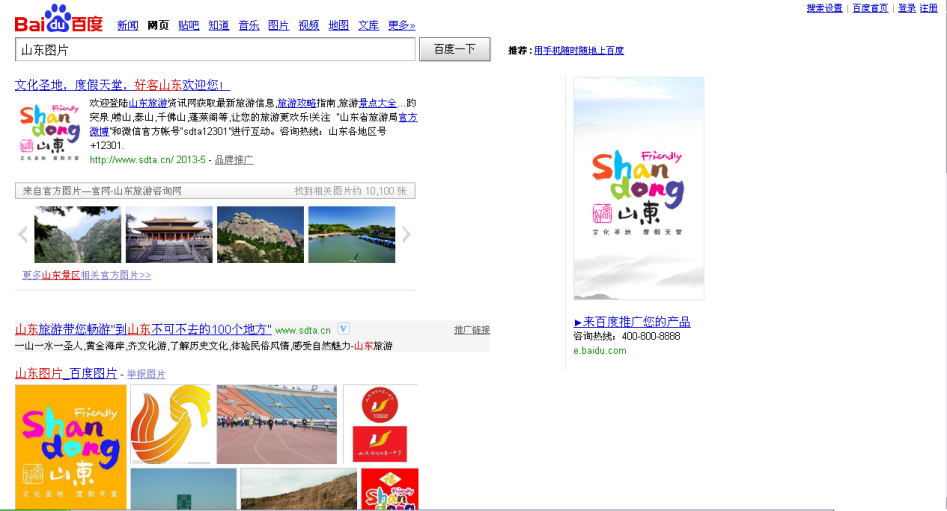The width and height of the screenshot is (947, 511).
Task: Focus the search box containing 山东图片
Action: [215, 50]
